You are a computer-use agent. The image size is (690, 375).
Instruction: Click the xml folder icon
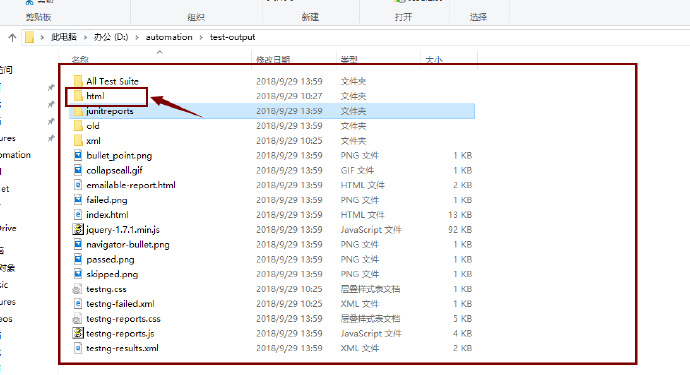[x=78, y=141]
